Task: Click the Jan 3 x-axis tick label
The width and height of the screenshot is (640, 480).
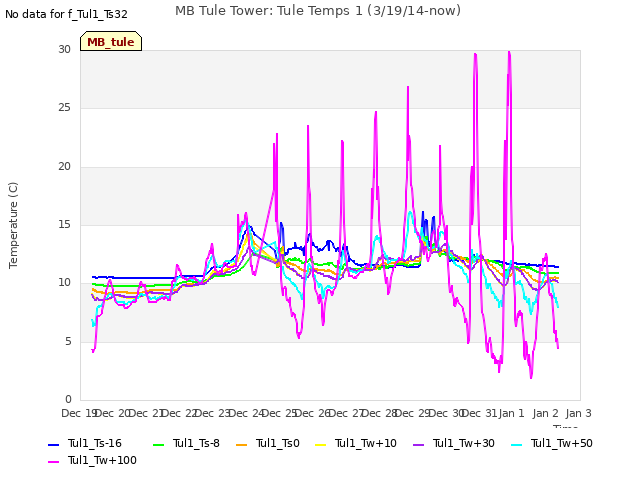Action: (578, 413)
